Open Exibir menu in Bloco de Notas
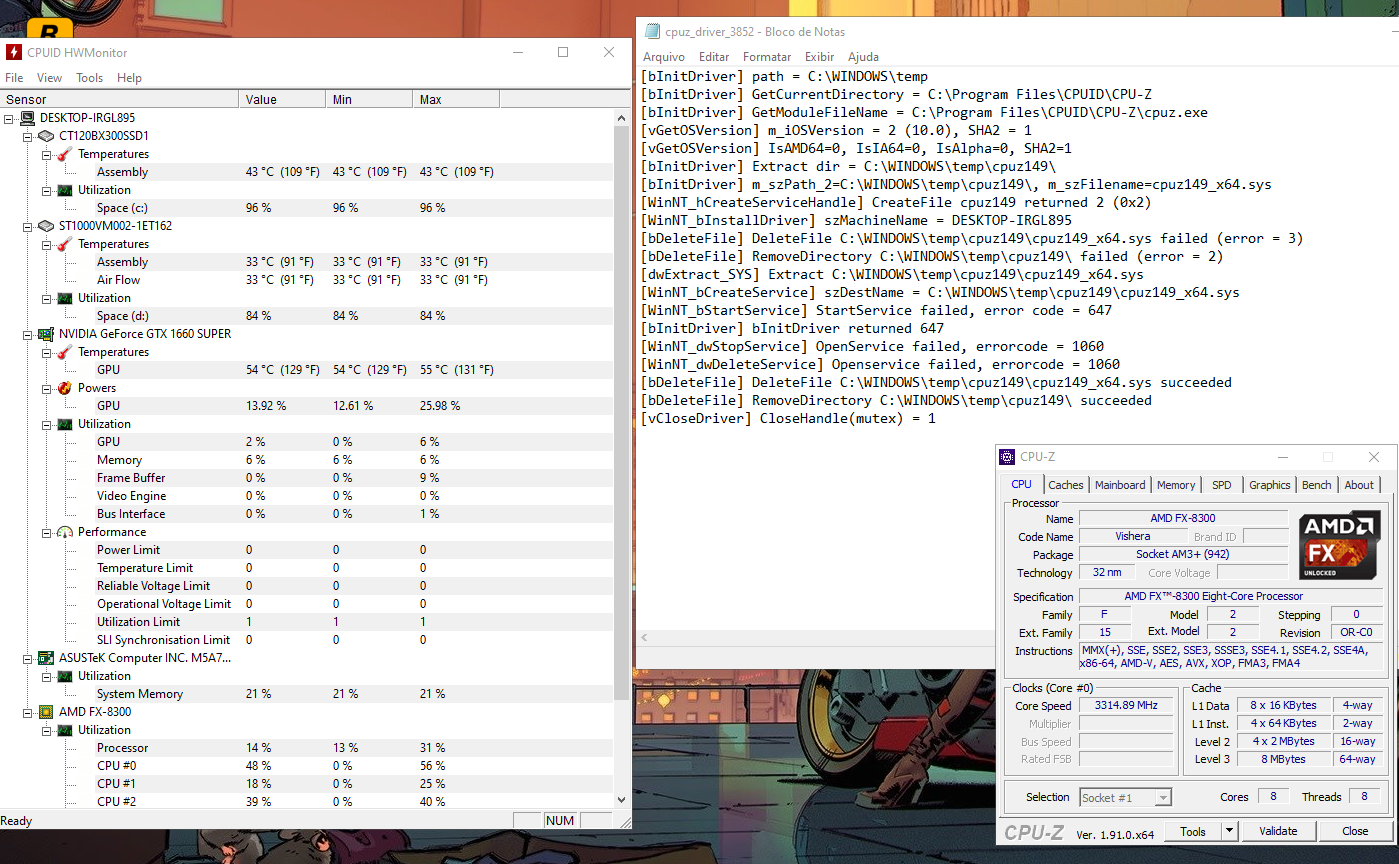 point(819,57)
